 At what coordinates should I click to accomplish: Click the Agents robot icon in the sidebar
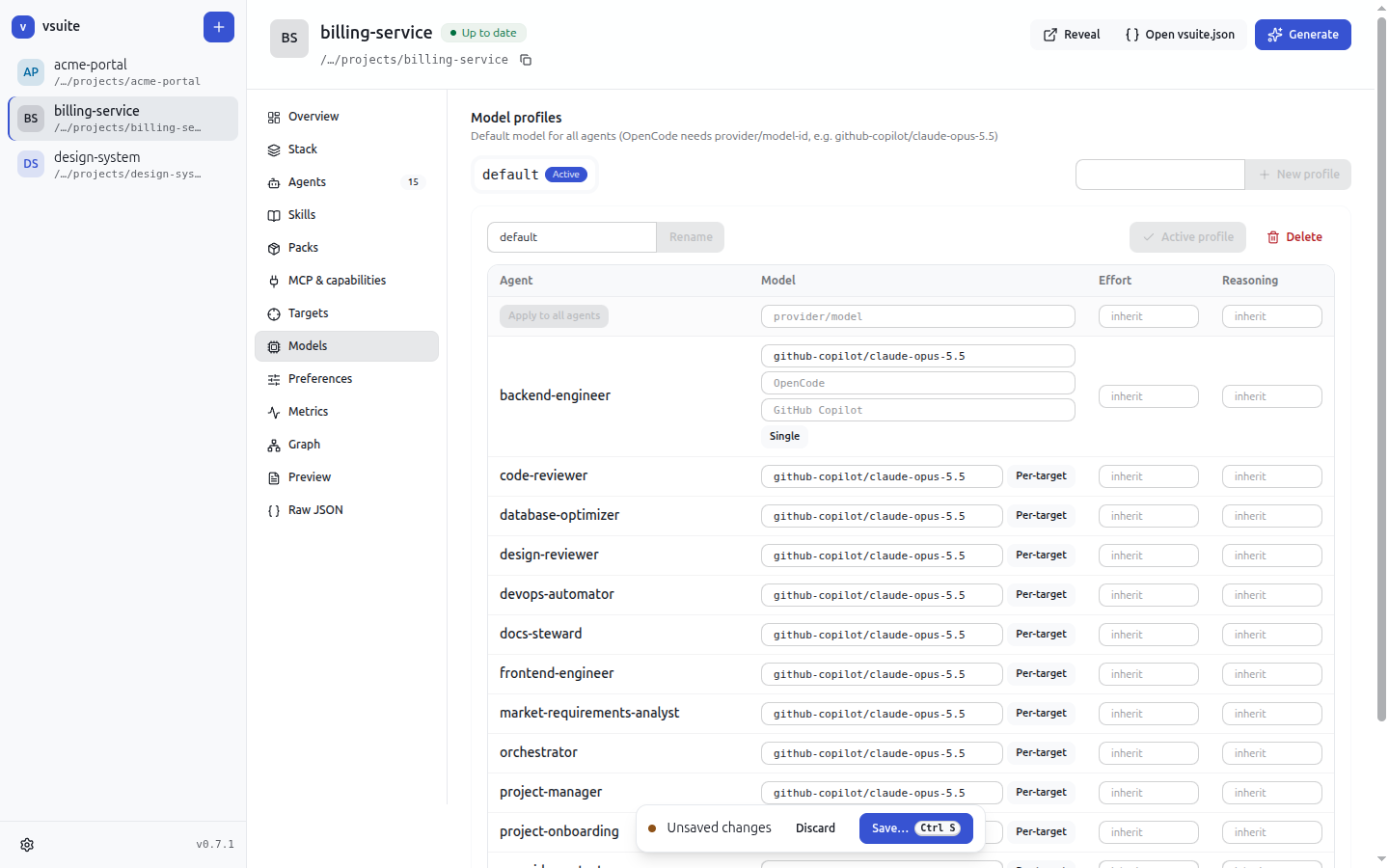point(274,182)
